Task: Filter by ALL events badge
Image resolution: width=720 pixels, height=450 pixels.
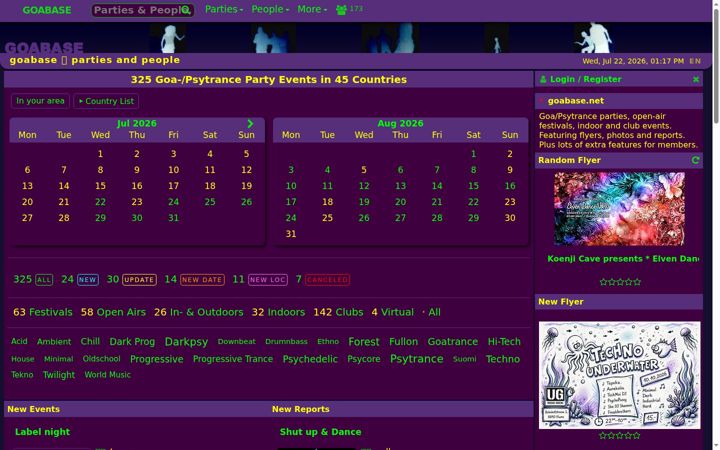Action: pyautogui.click(x=44, y=280)
